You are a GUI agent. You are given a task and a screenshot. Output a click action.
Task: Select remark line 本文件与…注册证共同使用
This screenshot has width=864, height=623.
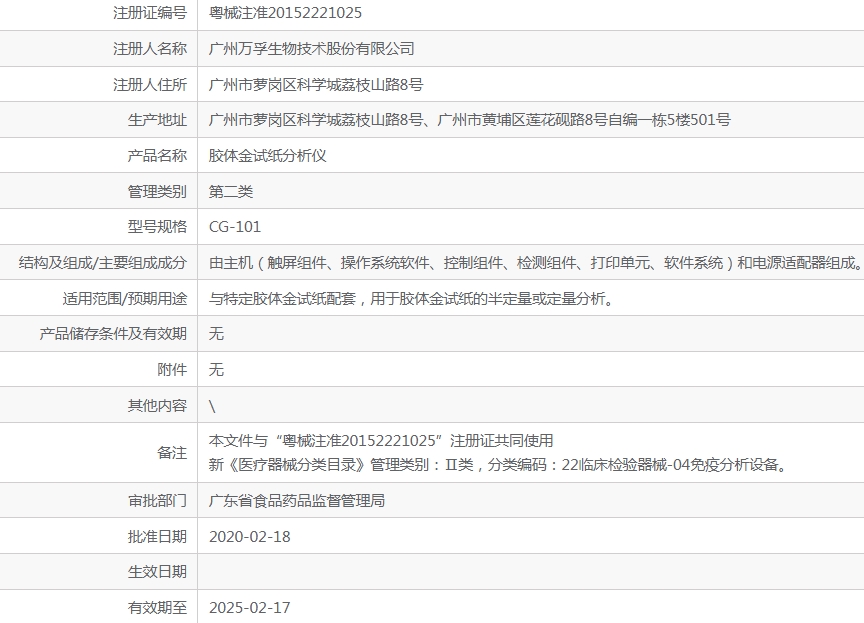[381, 441]
